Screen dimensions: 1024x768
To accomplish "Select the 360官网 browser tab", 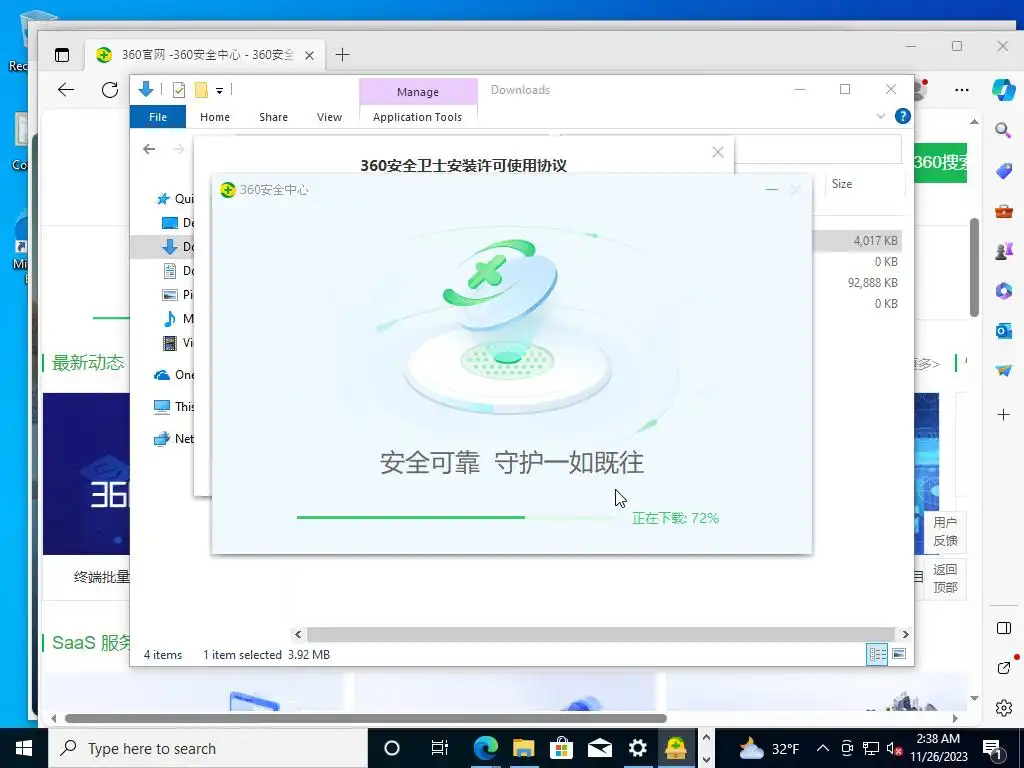I will (x=205, y=55).
